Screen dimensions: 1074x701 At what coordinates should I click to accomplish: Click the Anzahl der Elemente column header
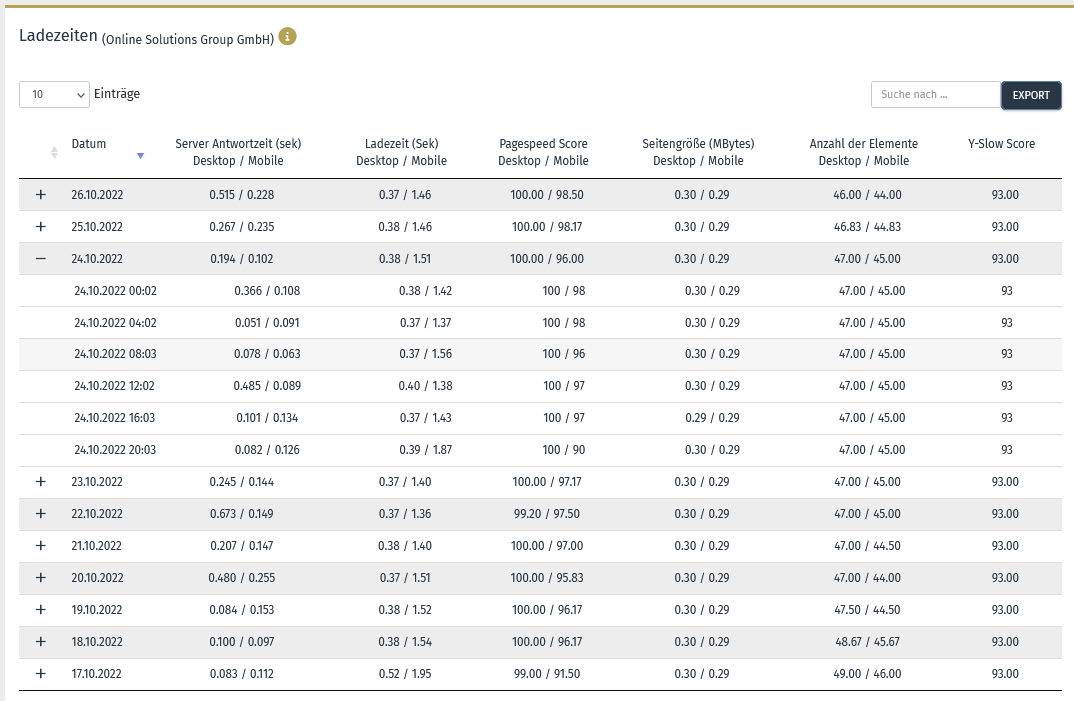coord(864,152)
